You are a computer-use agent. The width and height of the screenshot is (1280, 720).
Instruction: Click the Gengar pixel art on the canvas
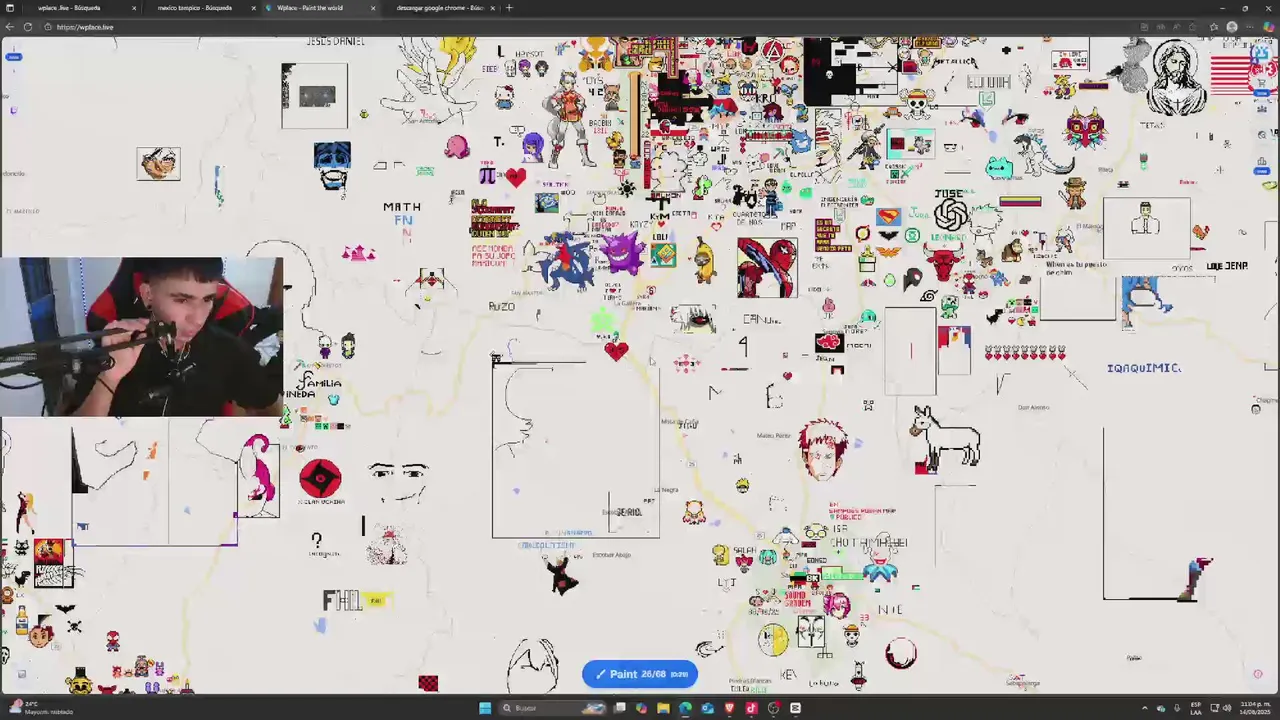[624, 254]
